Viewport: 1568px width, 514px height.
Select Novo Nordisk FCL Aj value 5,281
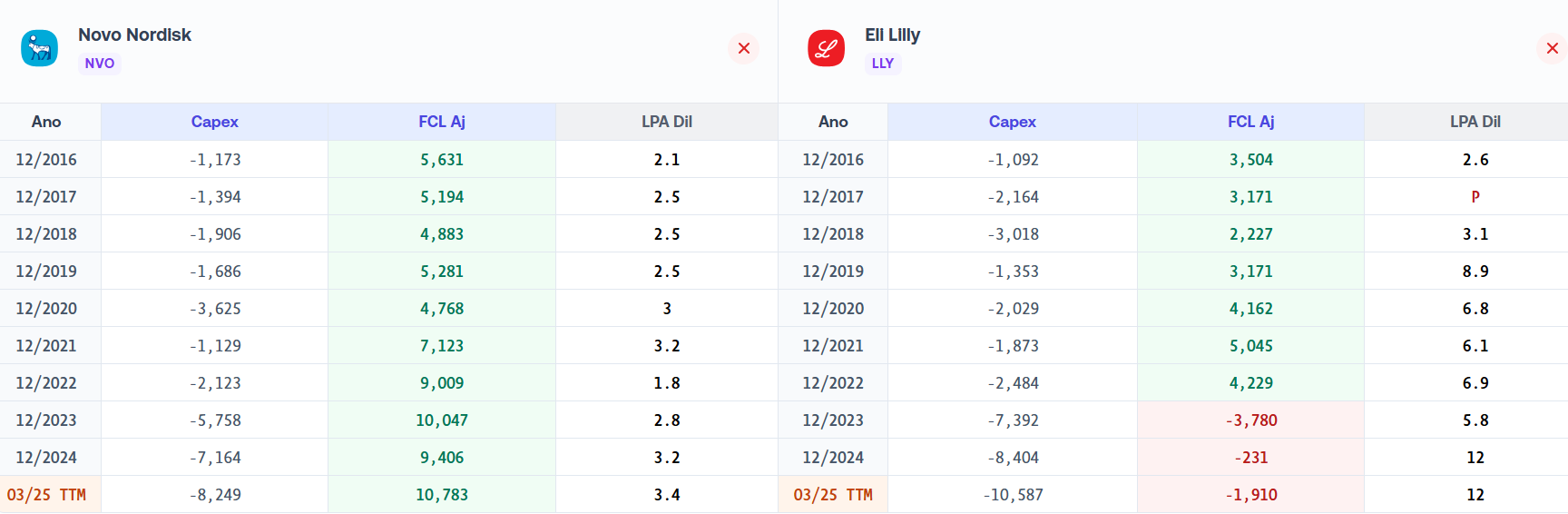click(442, 272)
